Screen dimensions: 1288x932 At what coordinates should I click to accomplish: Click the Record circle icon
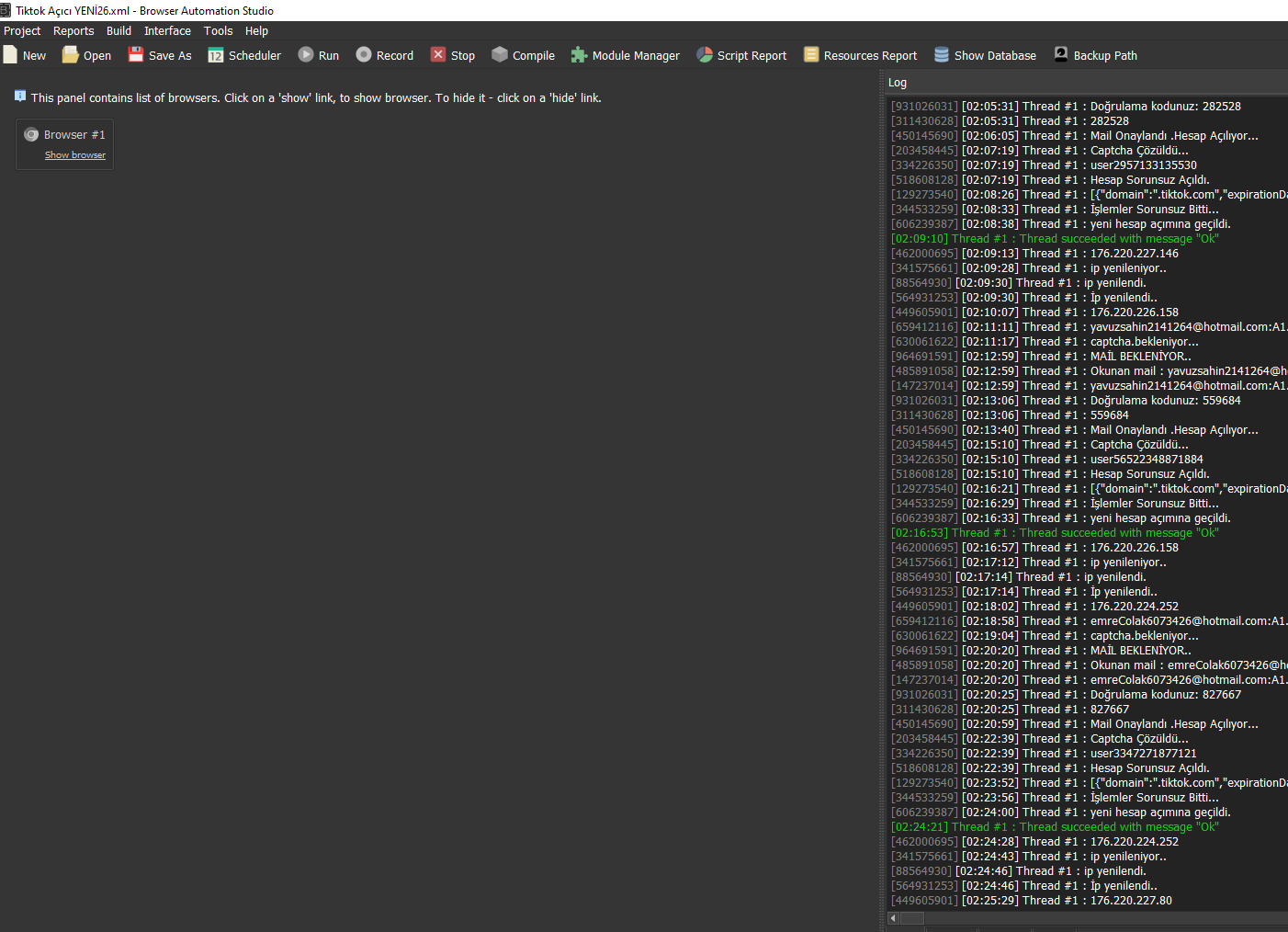pos(364,55)
